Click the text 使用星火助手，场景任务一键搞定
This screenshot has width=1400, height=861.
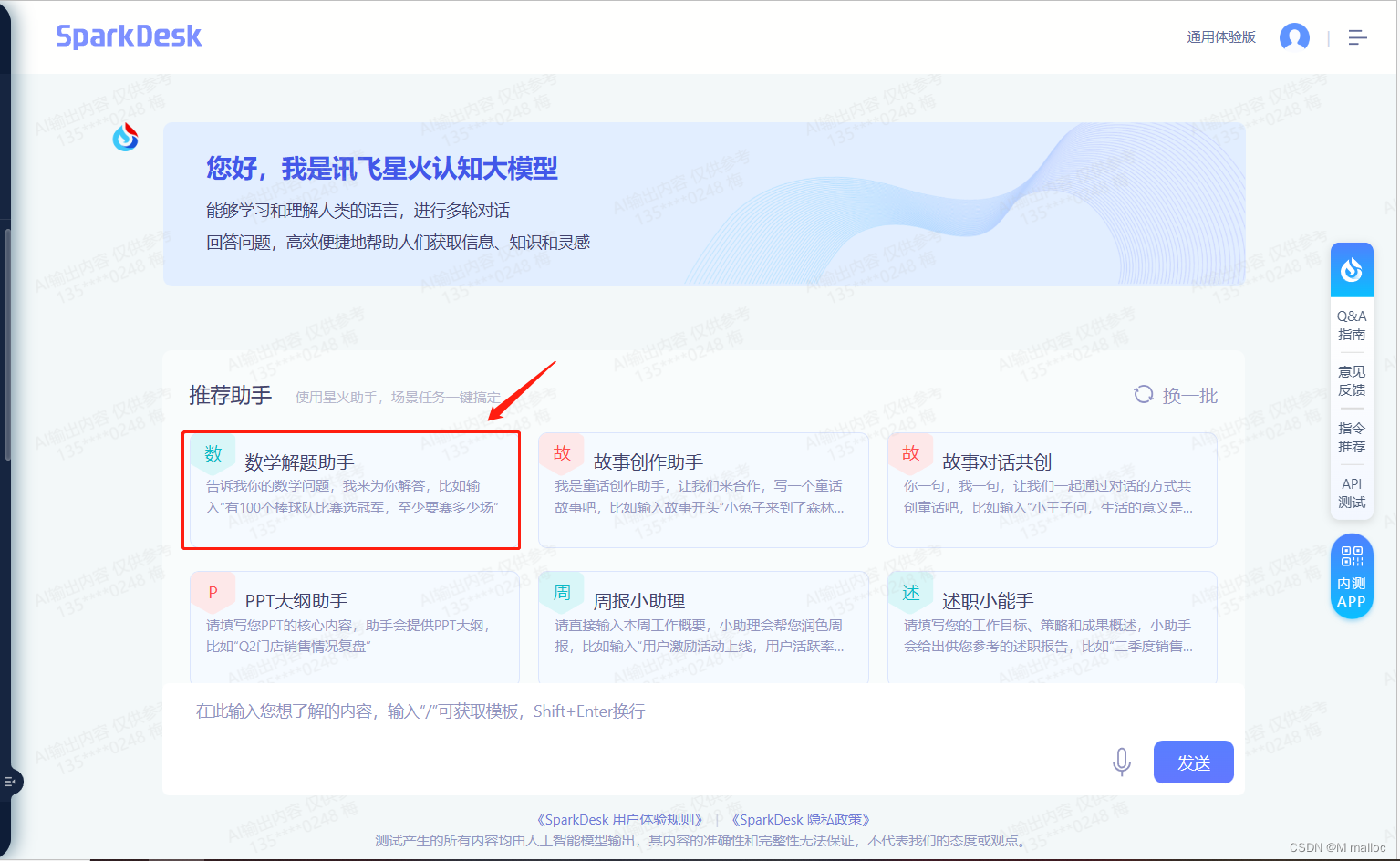tap(398, 397)
